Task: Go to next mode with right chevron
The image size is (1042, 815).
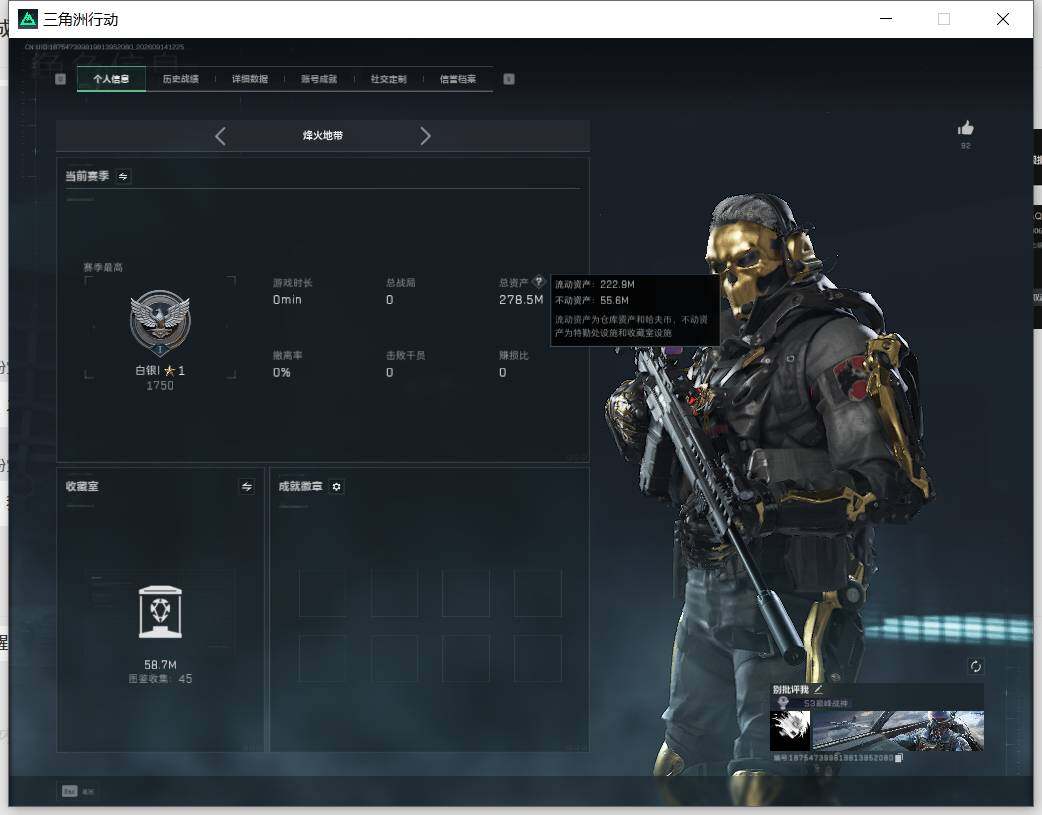Action: point(425,136)
